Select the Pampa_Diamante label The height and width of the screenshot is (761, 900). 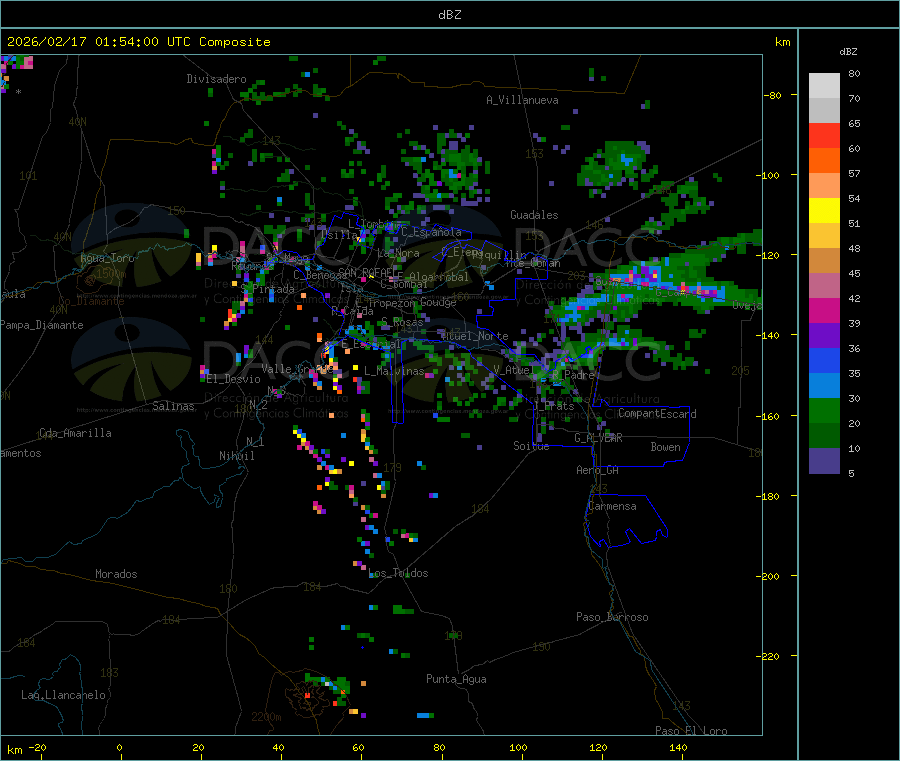click(x=42, y=325)
